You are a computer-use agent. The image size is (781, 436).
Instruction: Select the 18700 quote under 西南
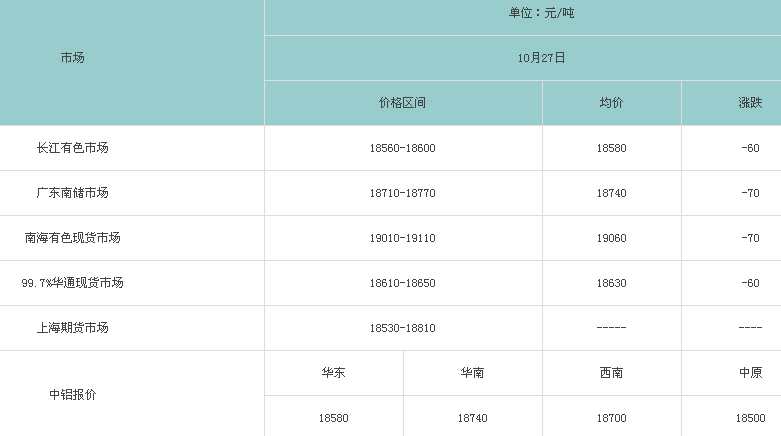pyautogui.click(x=611, y=418)
